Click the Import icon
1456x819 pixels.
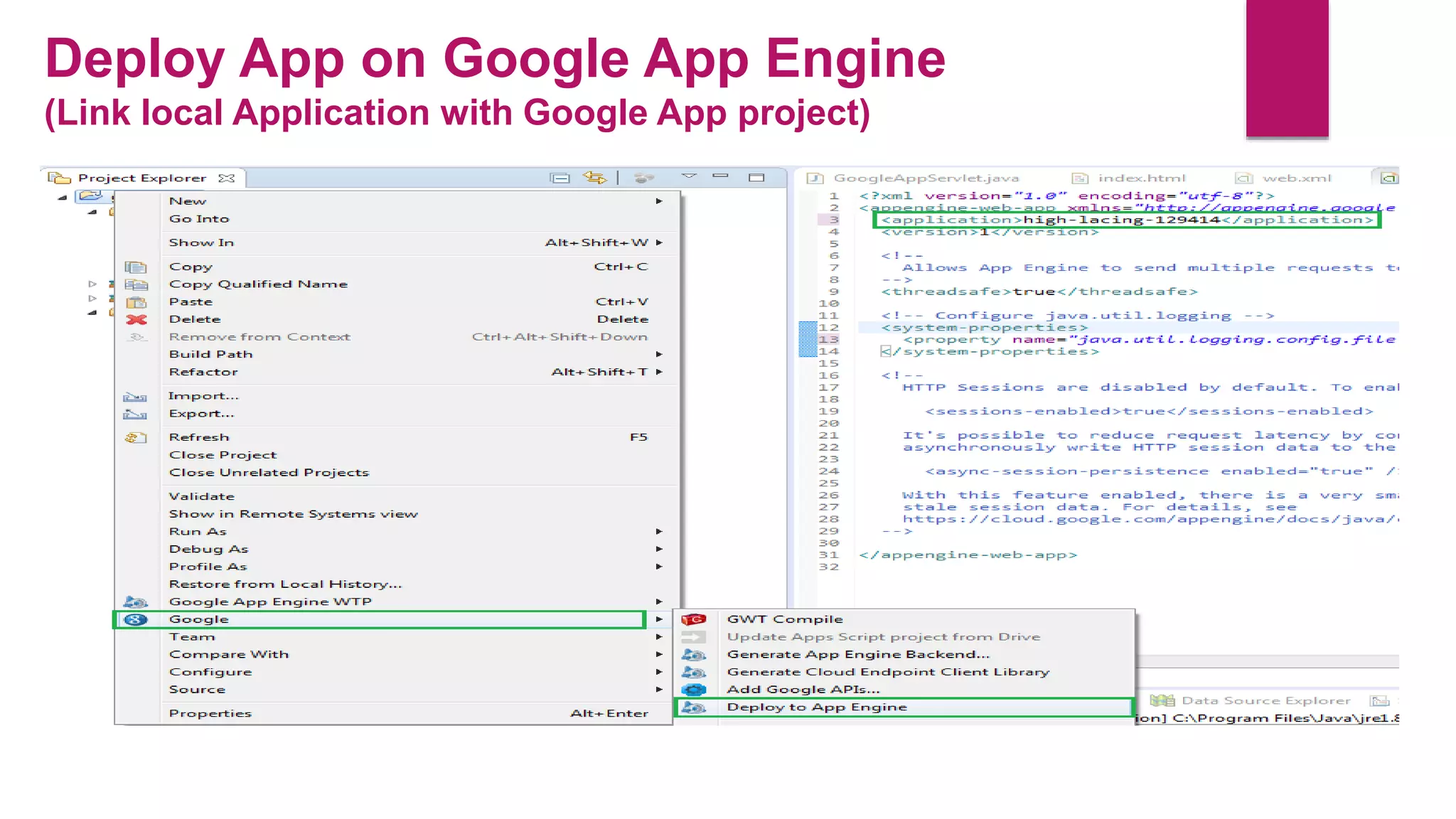pyautogui.click(x=135, y=397)
